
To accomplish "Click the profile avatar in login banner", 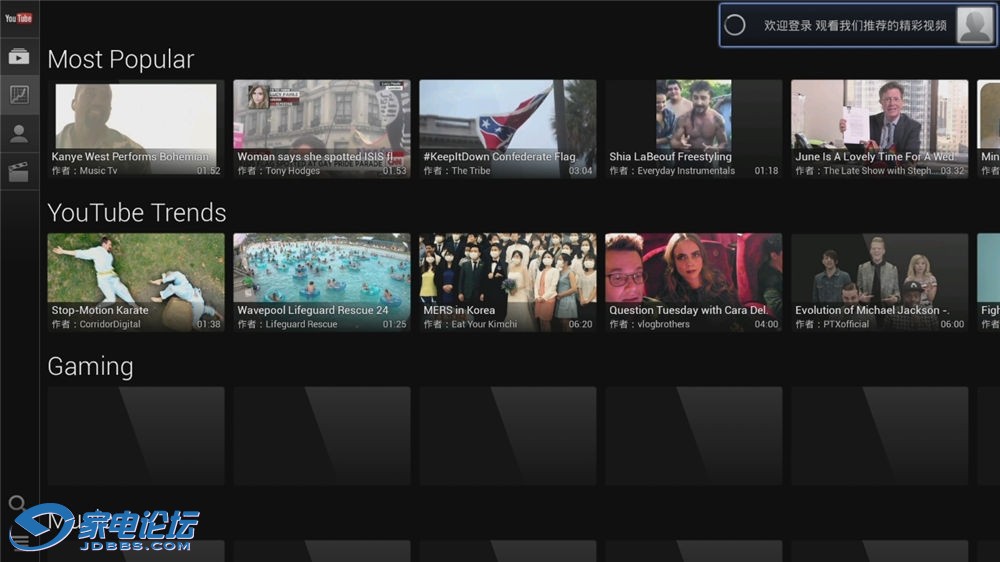I will (x=974, y=25).
